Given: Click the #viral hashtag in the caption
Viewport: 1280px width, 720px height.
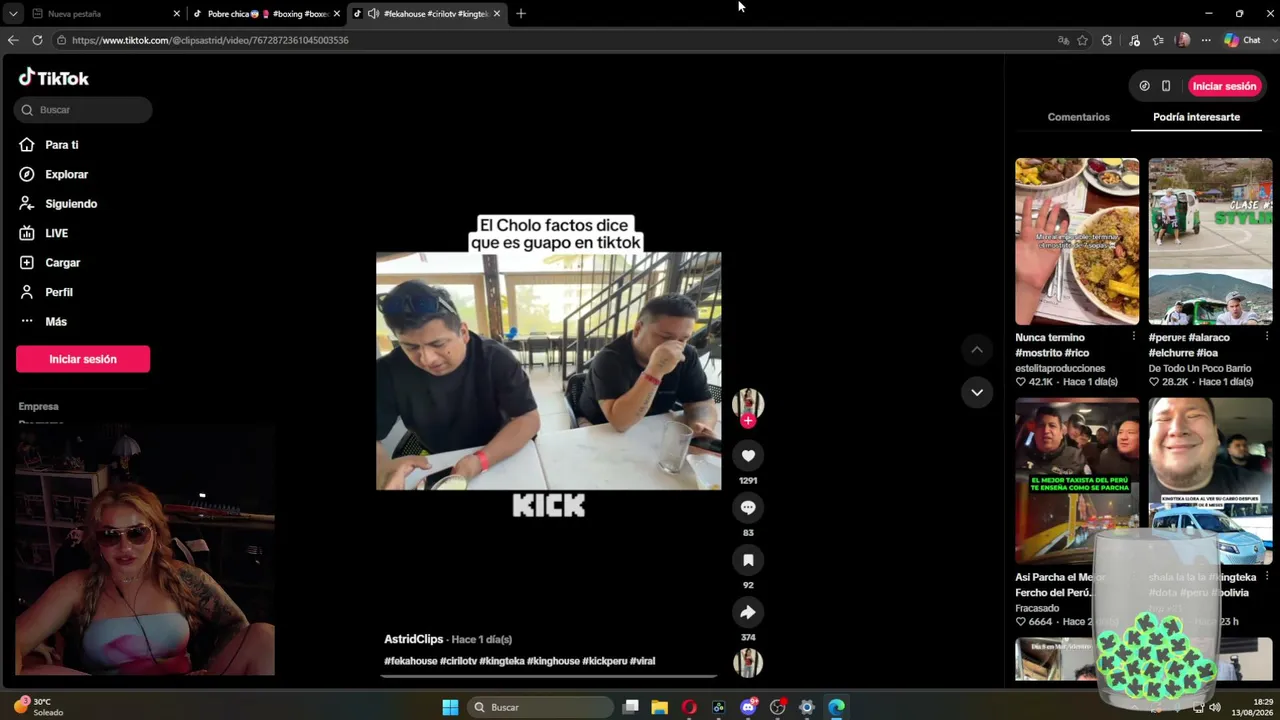Looking at the screenshot, I should click(643, 661).
